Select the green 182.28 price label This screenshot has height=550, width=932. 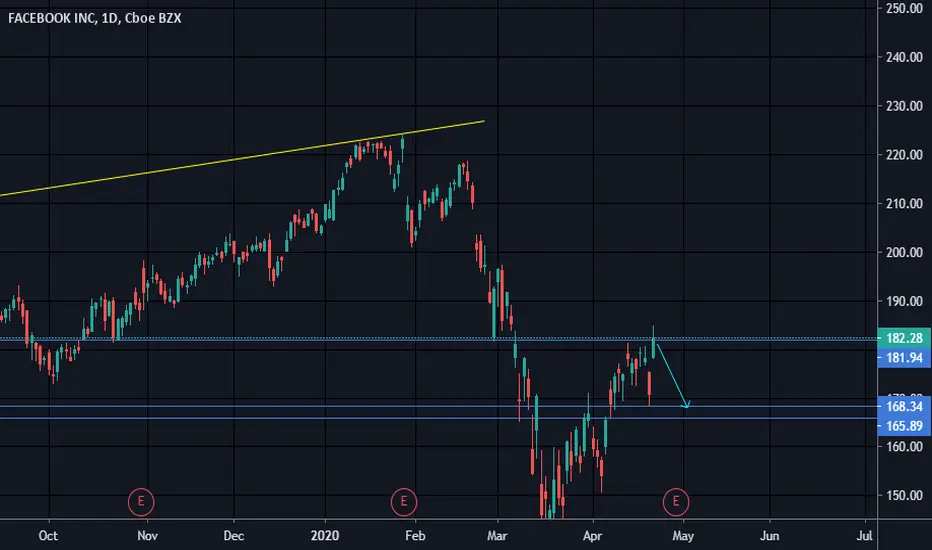(x=904, y=338)
